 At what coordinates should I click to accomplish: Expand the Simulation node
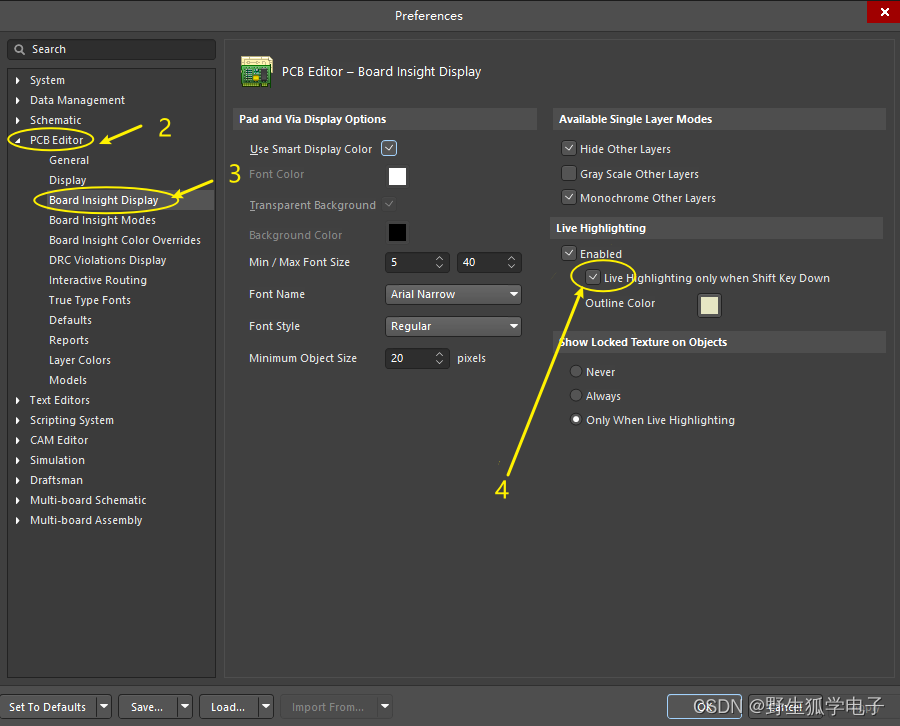click(18, 461)
